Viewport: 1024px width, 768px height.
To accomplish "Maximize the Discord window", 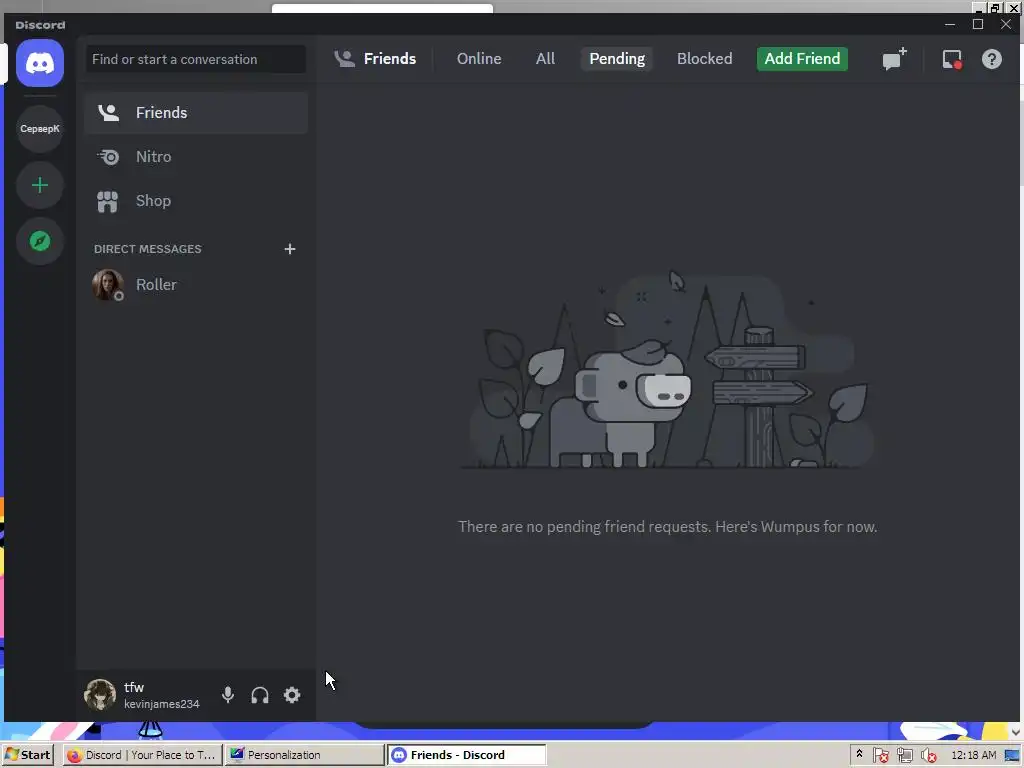I will [978, 24].
